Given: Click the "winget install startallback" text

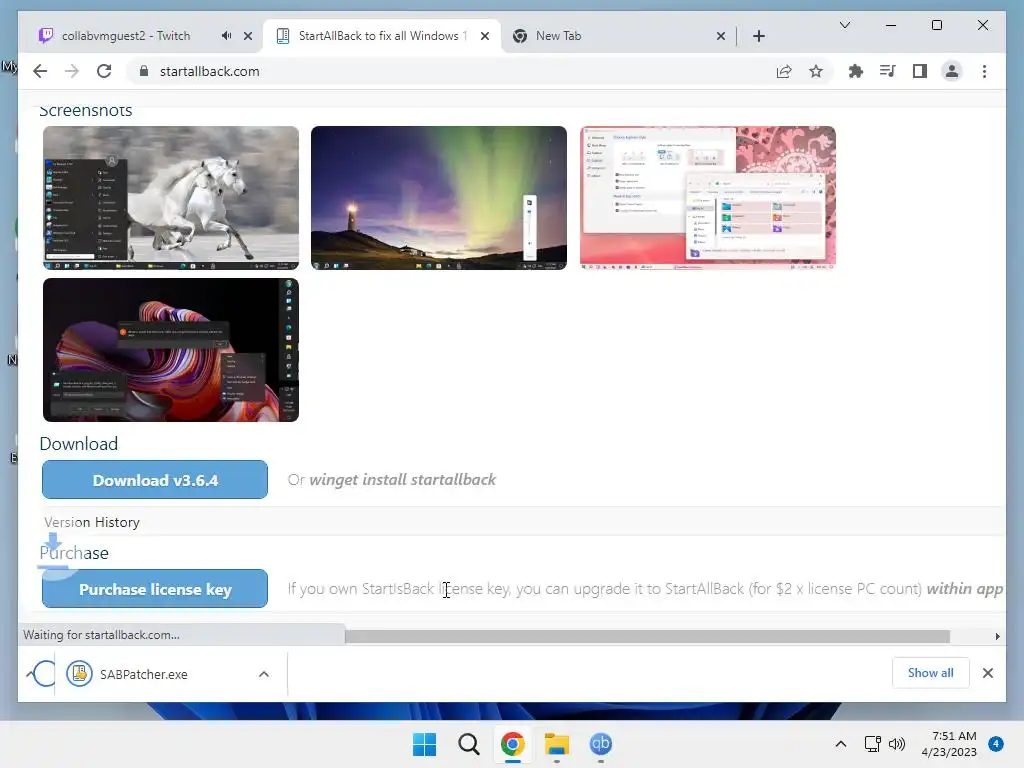Looking at the screenshot, I should tap(402, 479).
